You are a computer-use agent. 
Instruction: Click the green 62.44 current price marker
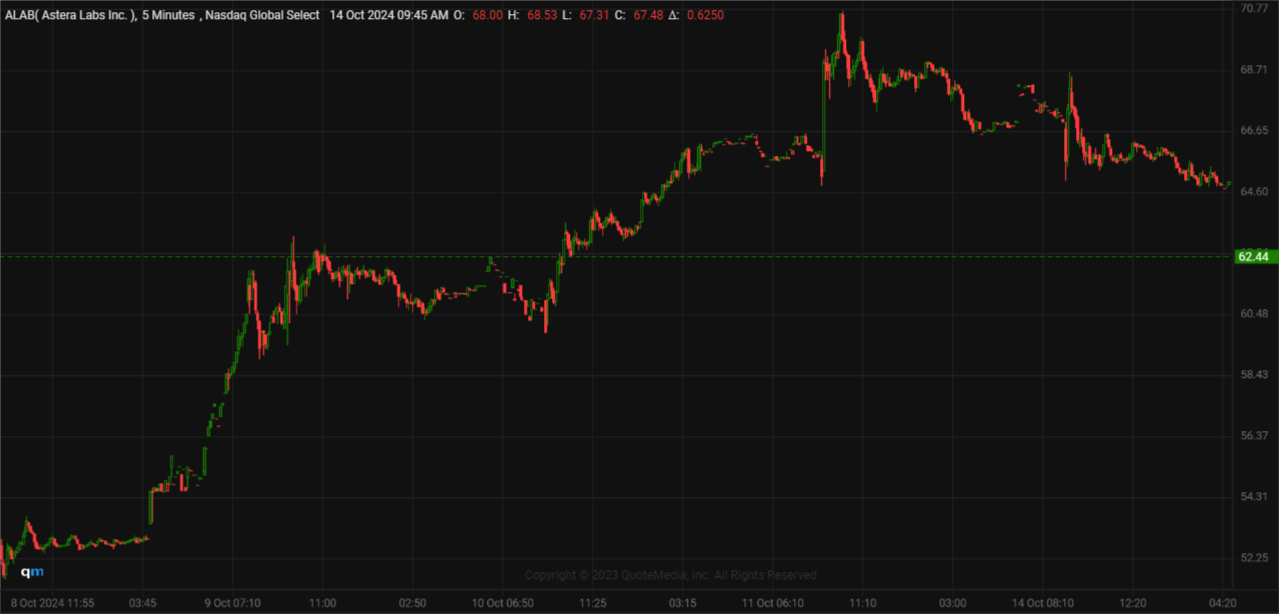[1254, 256]
